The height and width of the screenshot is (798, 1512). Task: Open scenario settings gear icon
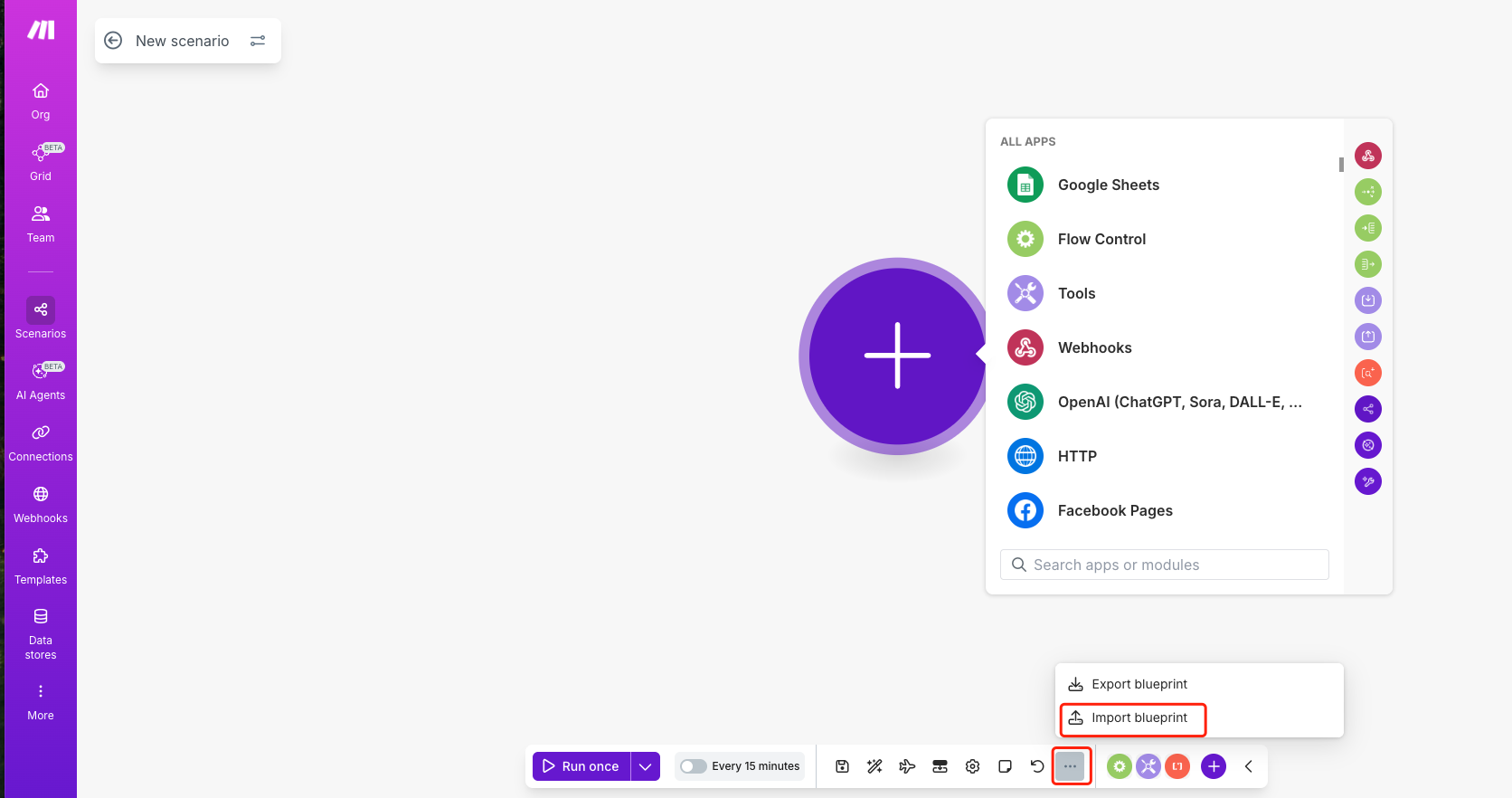coord(972,766)
